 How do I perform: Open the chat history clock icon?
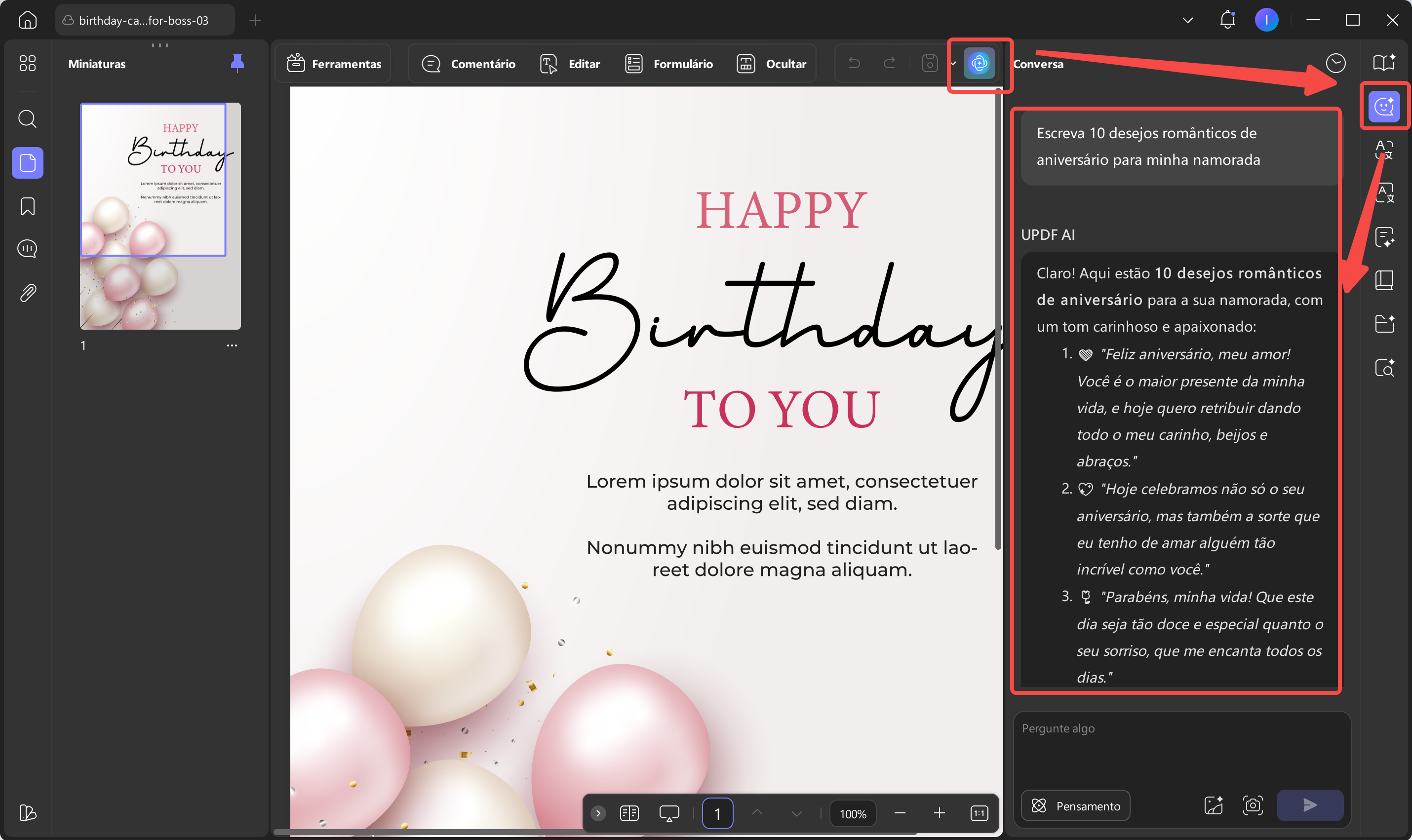click(1335, 63)
